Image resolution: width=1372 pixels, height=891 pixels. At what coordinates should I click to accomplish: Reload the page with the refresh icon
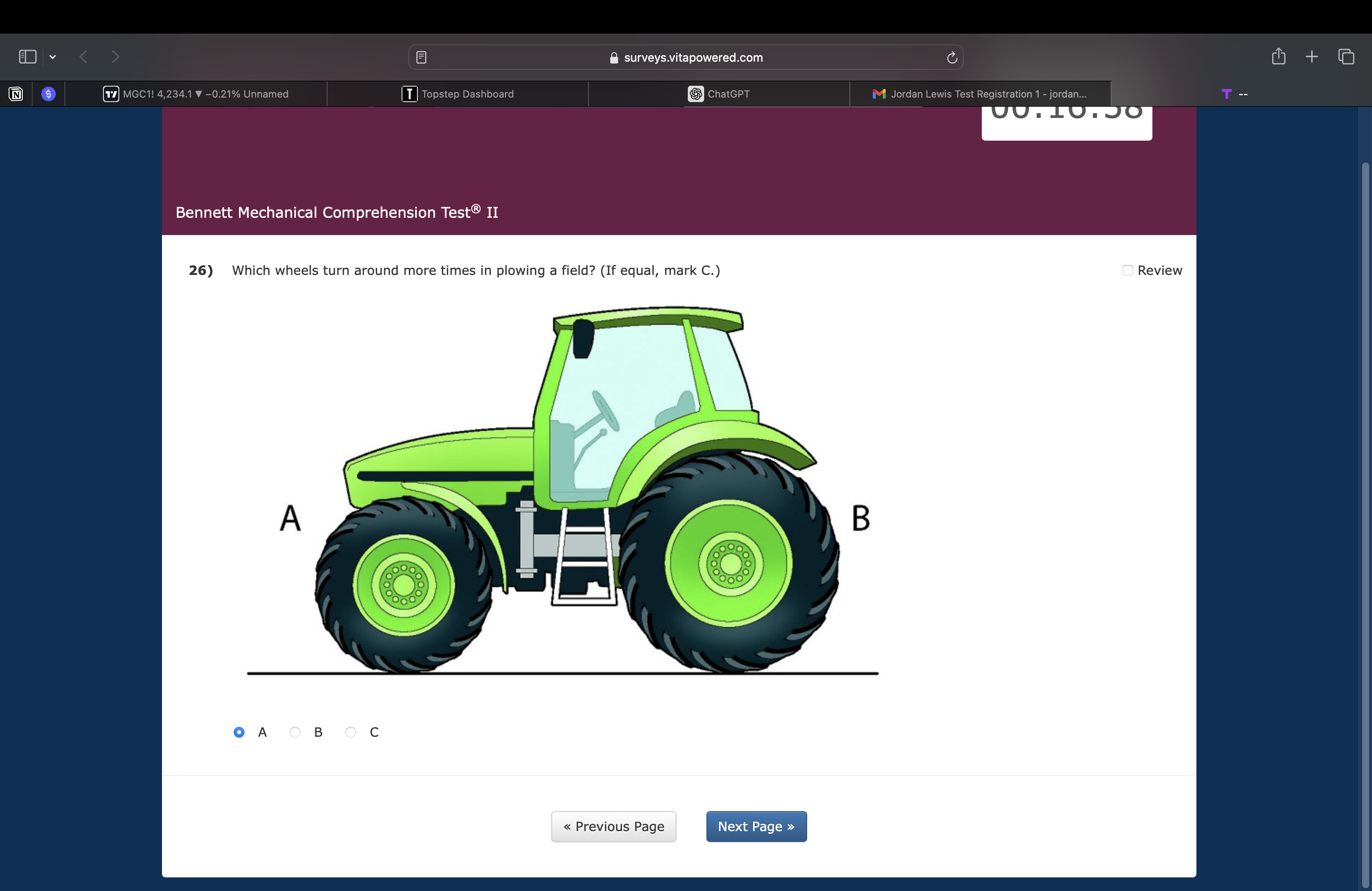pos(952,57)
